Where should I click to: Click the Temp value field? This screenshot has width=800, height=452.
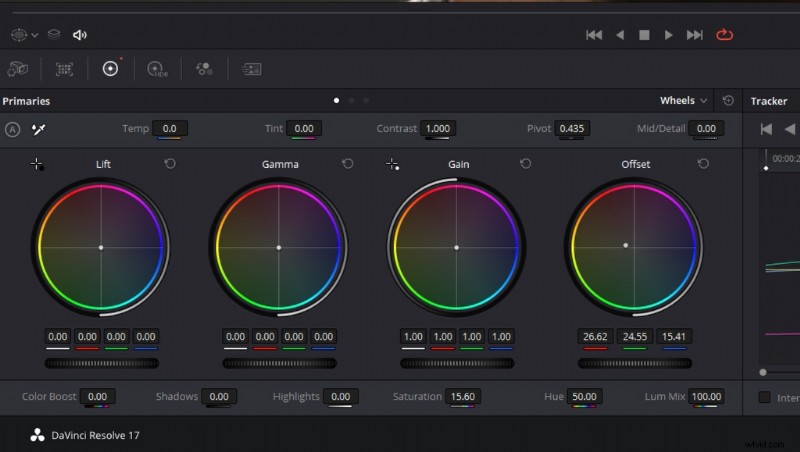click(x=170, y=129)
